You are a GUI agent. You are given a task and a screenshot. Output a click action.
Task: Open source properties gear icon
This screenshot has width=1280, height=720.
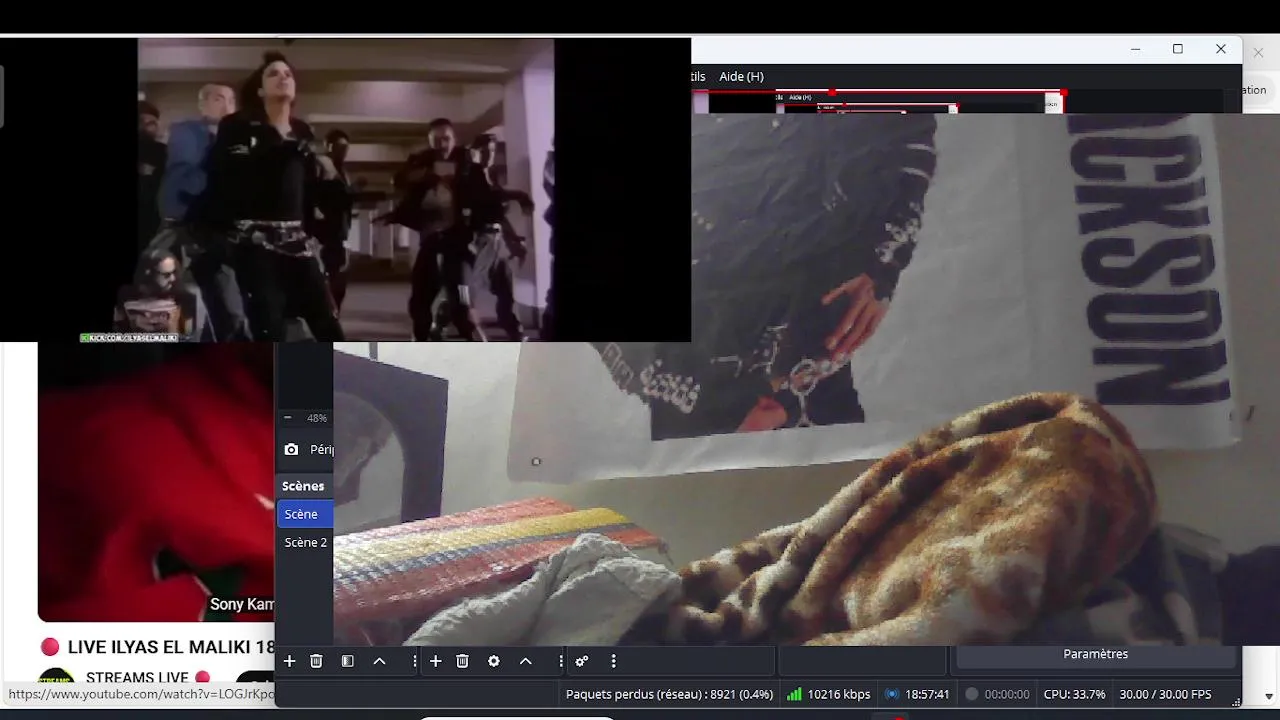493,661
